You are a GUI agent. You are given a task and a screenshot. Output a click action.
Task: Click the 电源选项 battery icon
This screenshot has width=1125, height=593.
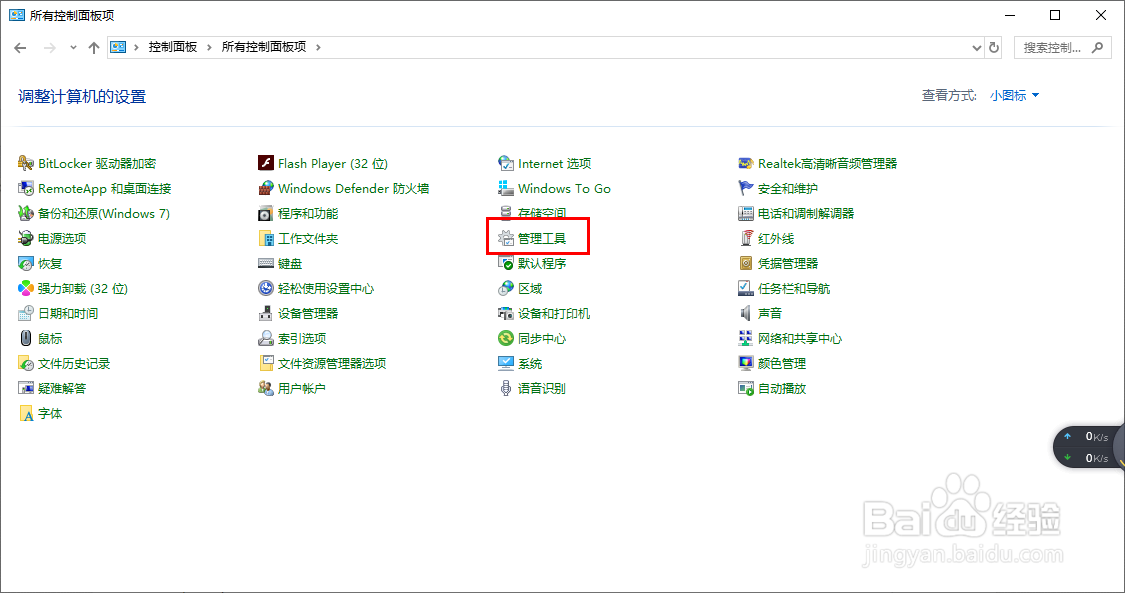click(x=26, y=239)
